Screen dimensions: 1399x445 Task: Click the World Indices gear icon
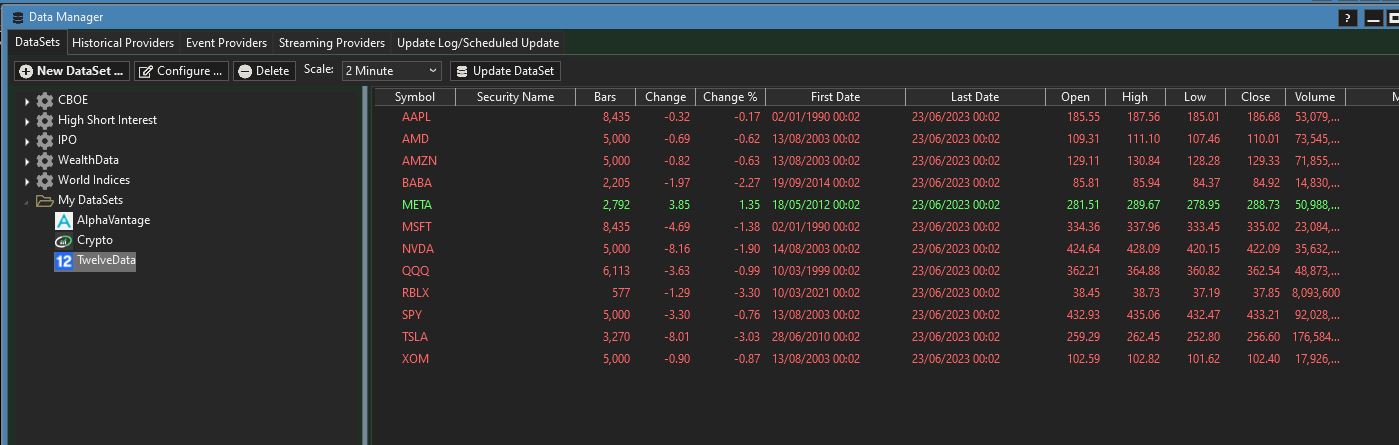pyautogui.click(x=44, y=180)
